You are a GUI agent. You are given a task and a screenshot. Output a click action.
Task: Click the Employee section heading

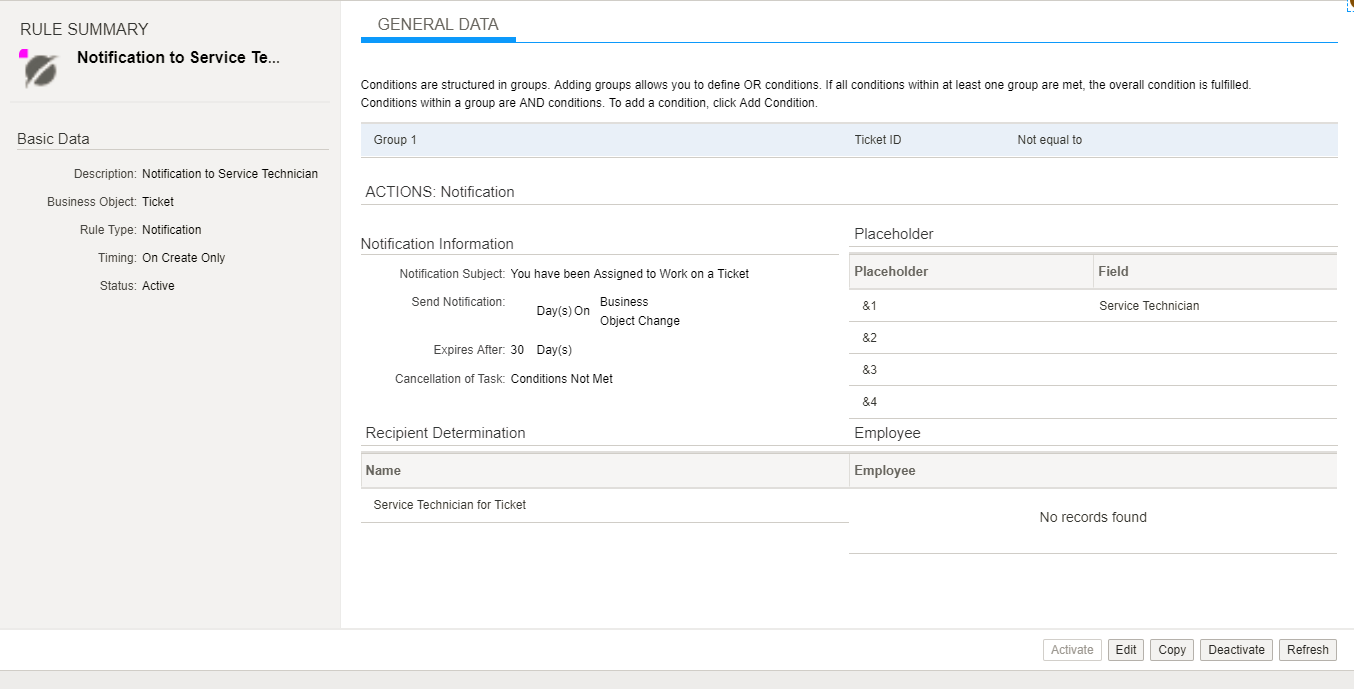888,433
